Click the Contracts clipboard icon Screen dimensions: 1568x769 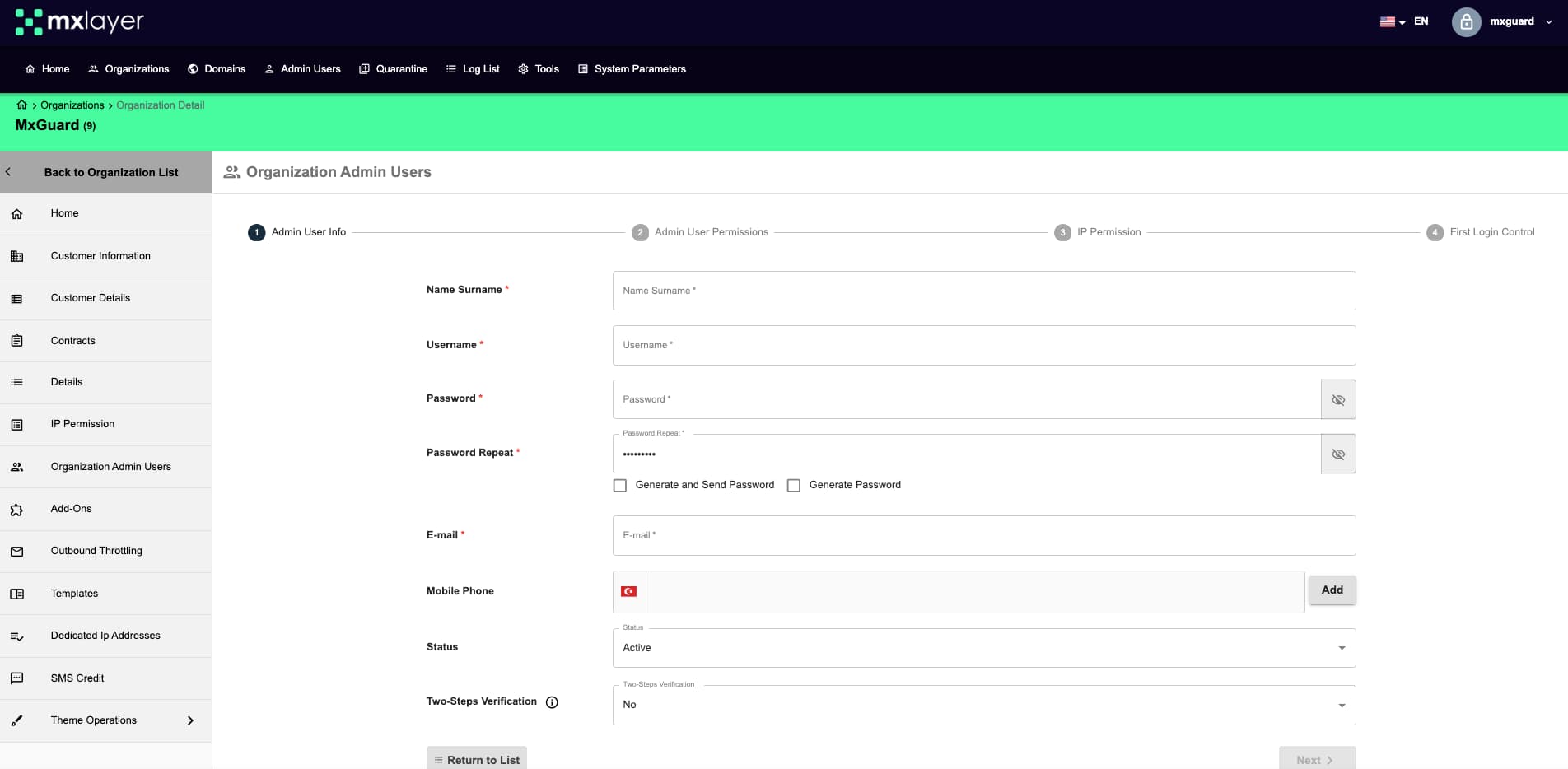pyautogui.click(x=16, y=341)
